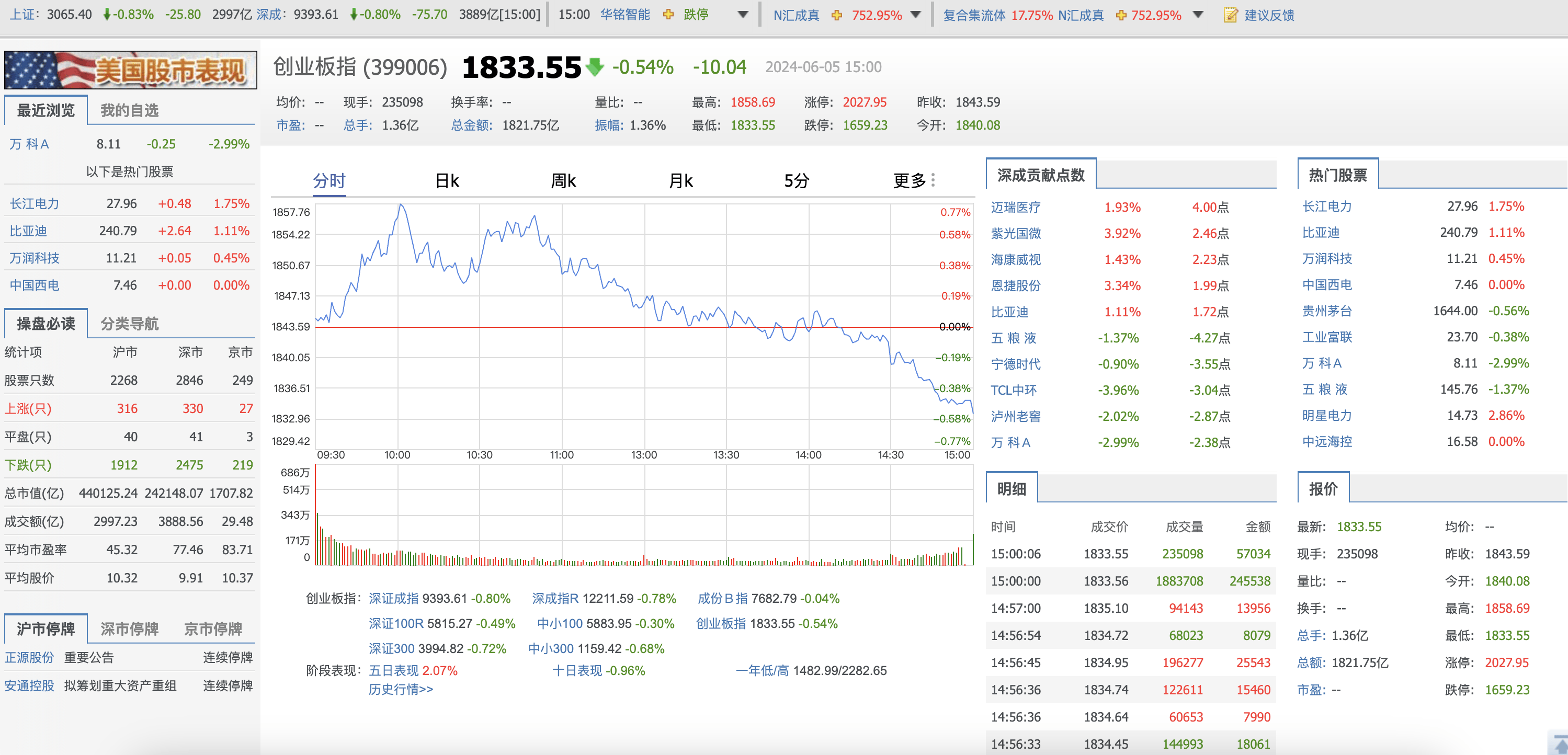Open the 历史行情 link
Image resolution: width=1568 pixels, height=755 pixels.
401,689
